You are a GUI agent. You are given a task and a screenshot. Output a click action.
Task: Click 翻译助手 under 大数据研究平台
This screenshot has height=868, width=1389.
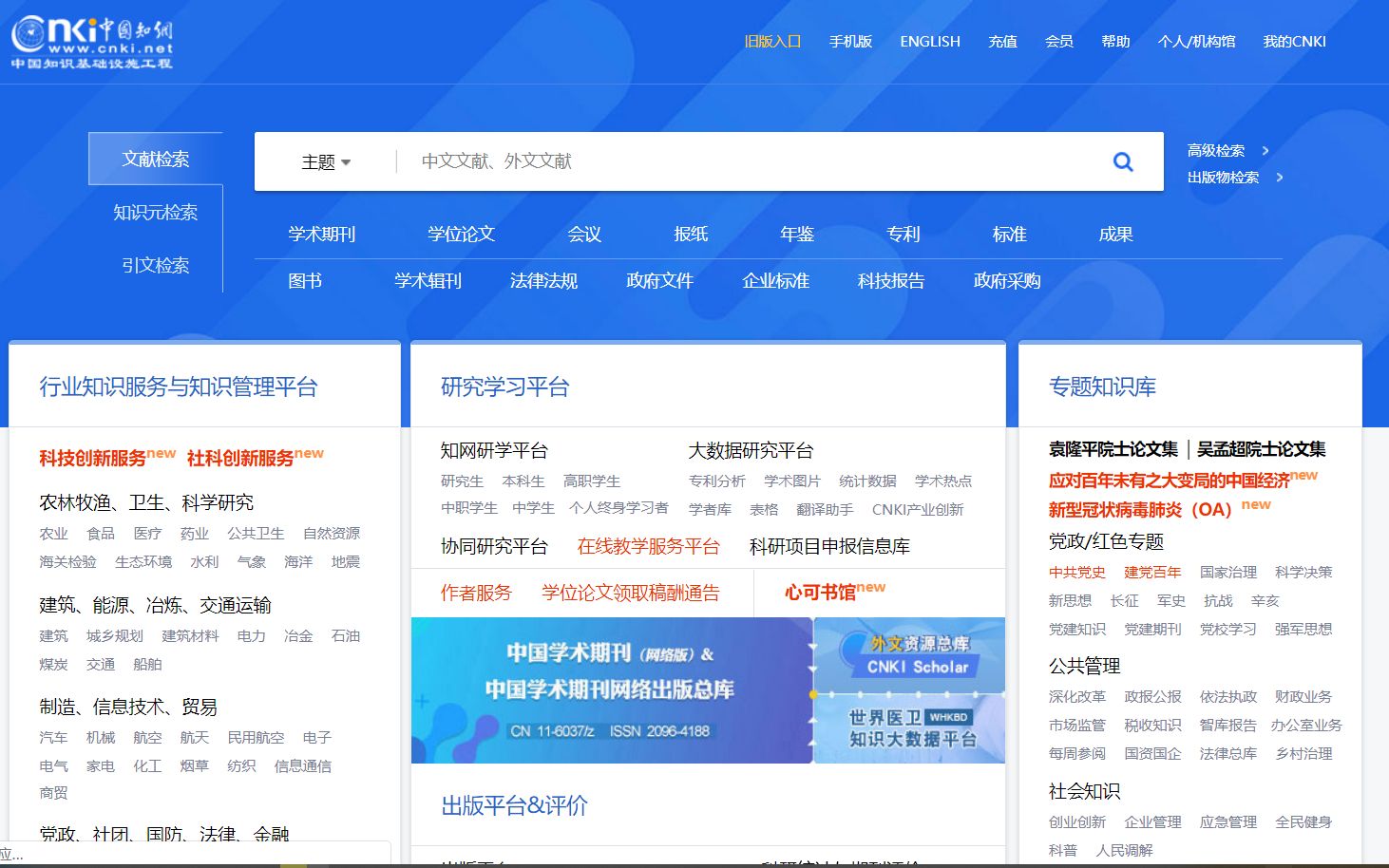click(x=825, y=509)
